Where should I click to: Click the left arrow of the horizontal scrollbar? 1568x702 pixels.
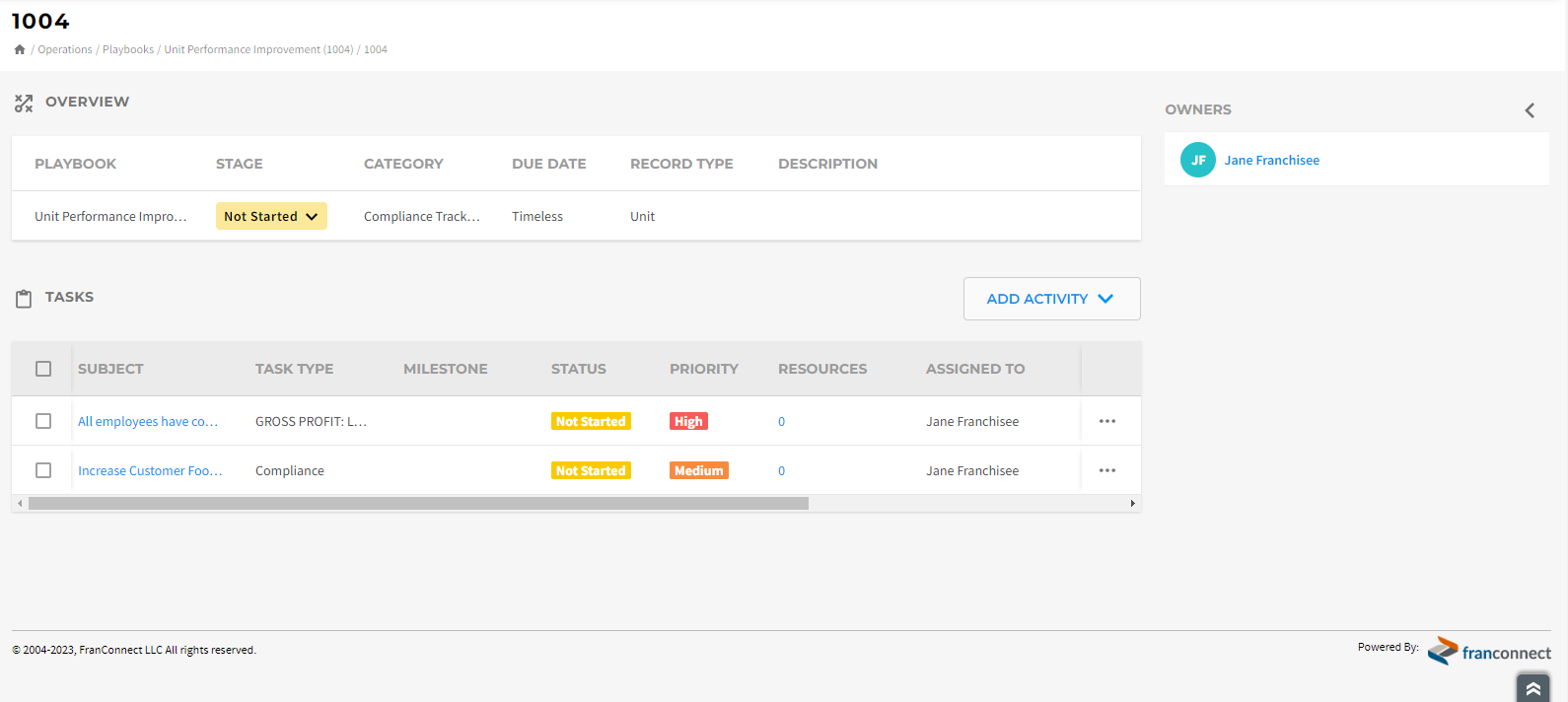point(20,504)
